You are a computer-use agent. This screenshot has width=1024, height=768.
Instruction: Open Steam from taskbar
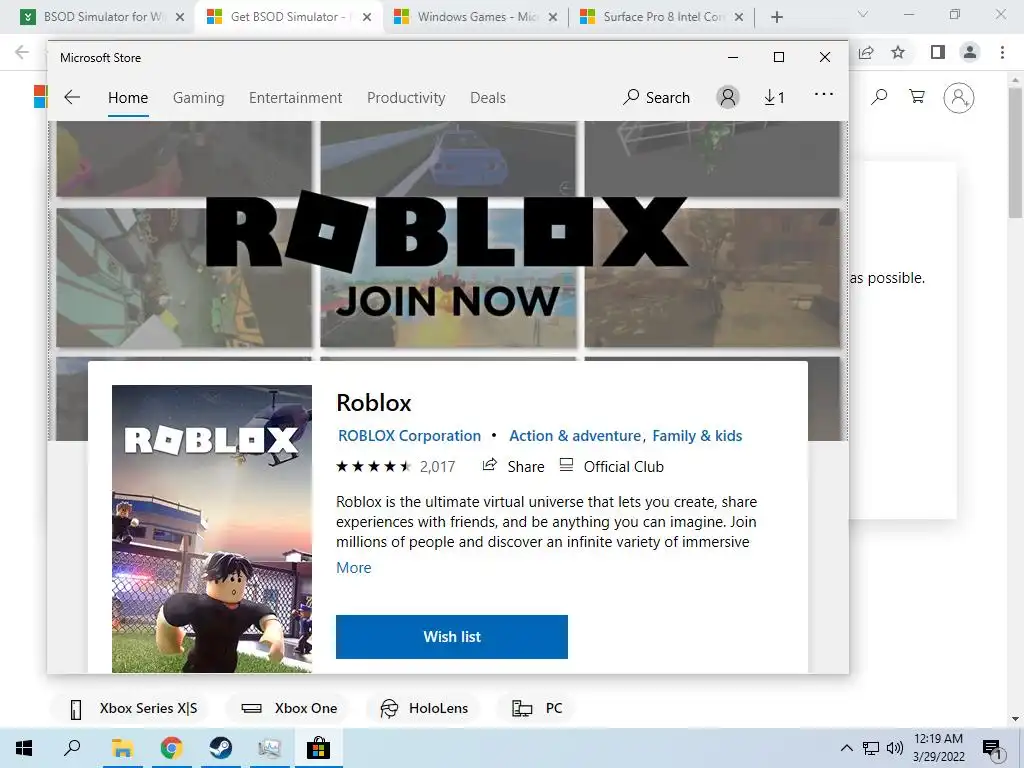click(x=220, y=748)
